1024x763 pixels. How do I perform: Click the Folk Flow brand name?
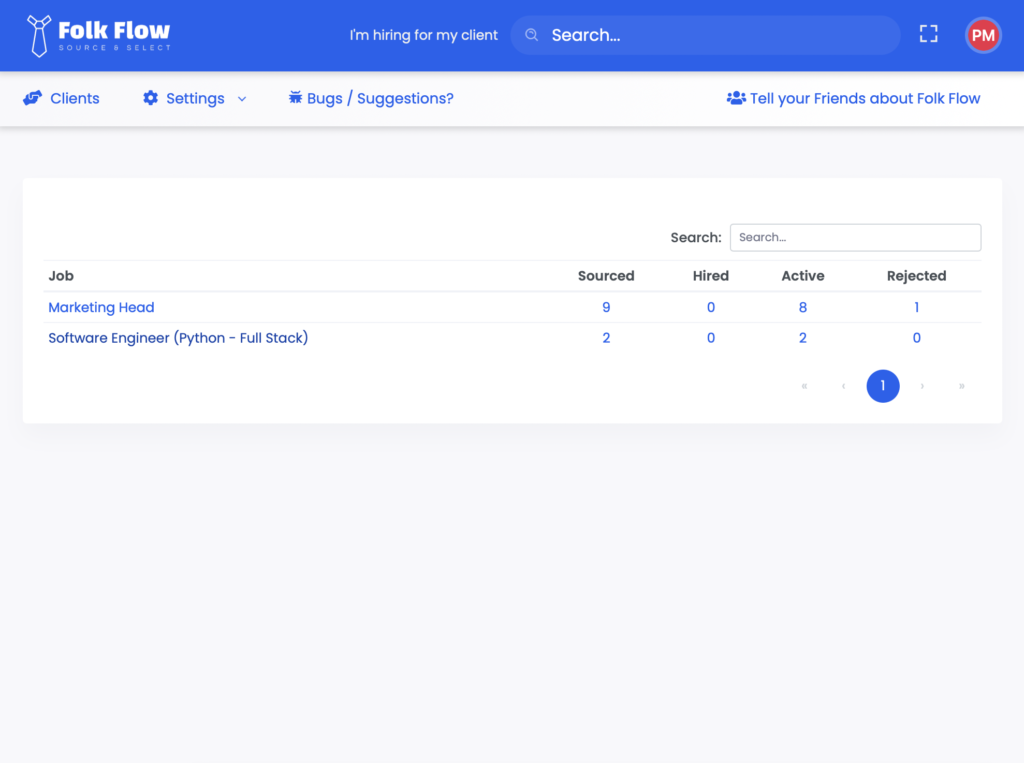click(114, 31)
